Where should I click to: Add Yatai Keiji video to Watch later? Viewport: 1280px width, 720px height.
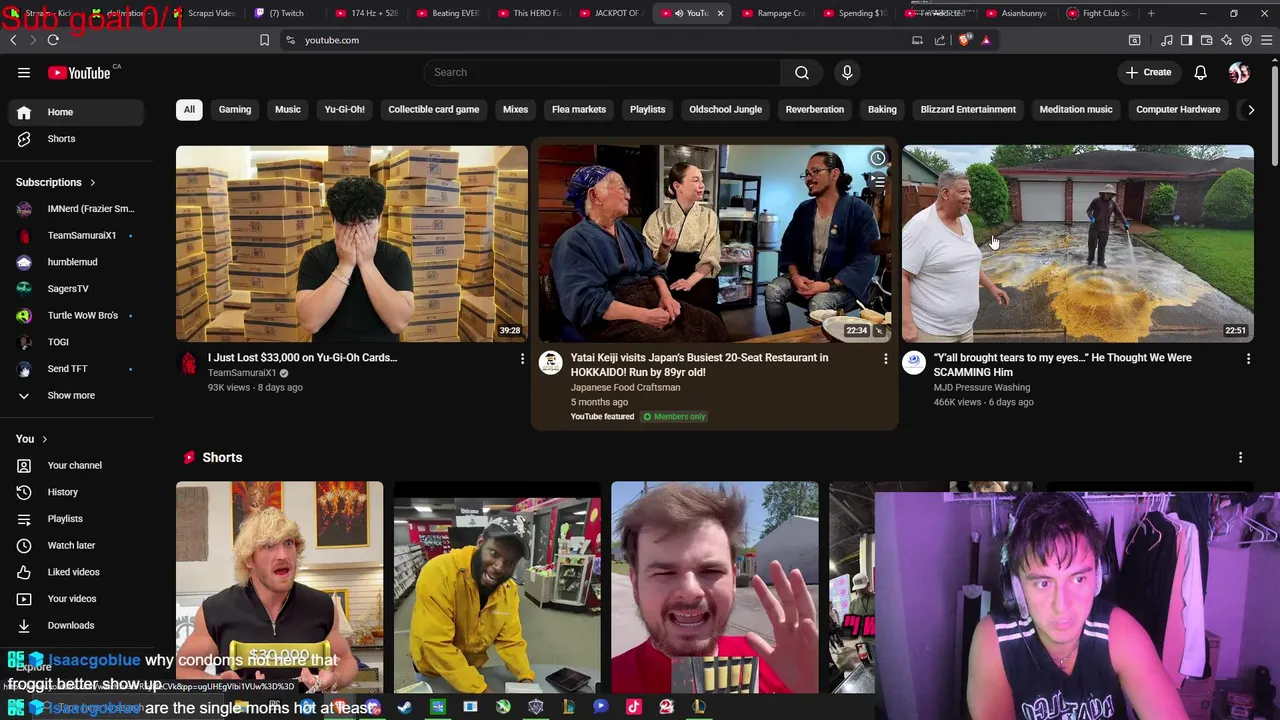[877, 158]
